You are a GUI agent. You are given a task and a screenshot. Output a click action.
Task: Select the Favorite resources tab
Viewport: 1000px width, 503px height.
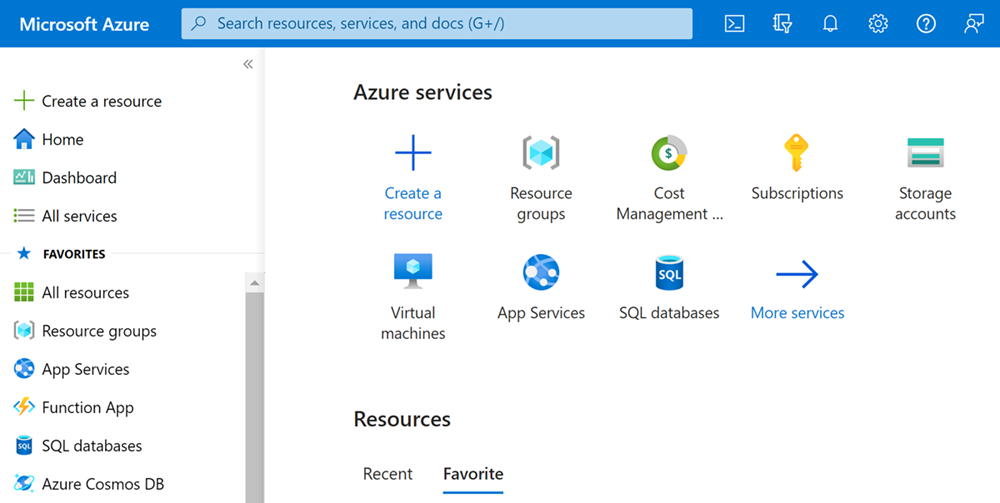point(473,474)
